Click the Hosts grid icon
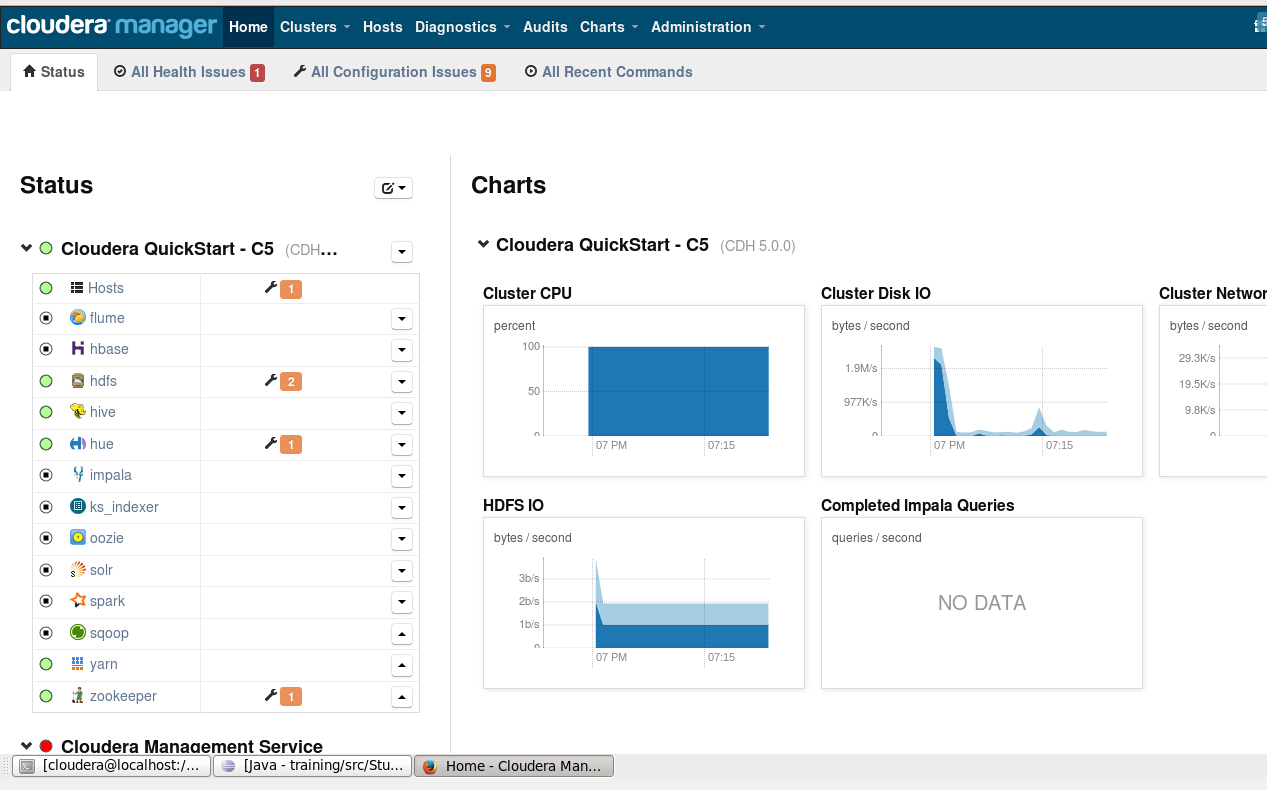This screenshot has height=790, width=1267. click(79, 287)
